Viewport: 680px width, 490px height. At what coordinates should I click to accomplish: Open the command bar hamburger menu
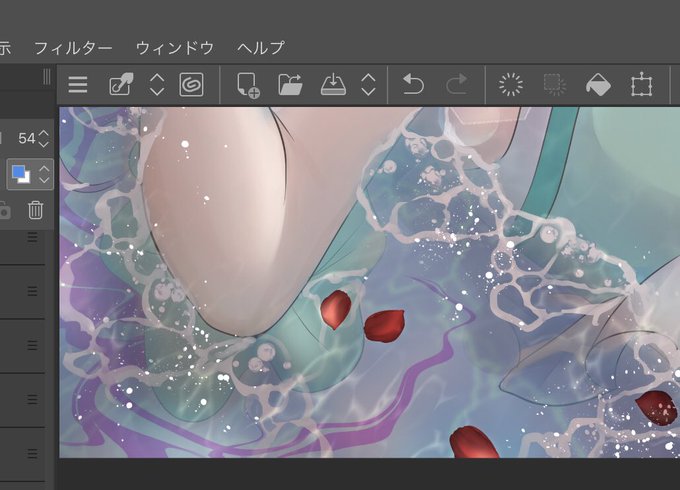coord(78,85)
